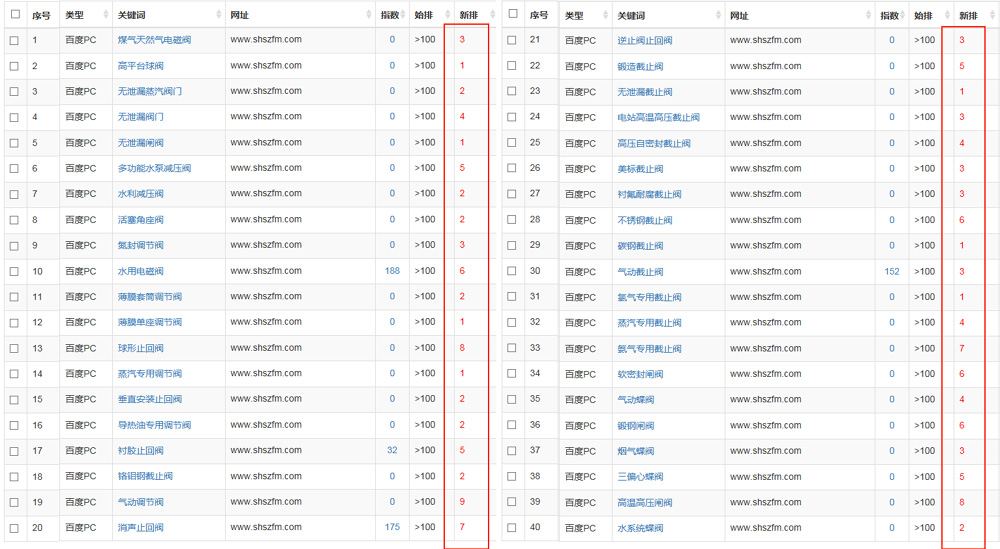Tick the select-all checkbox in right table header

[x=512, y=15]
